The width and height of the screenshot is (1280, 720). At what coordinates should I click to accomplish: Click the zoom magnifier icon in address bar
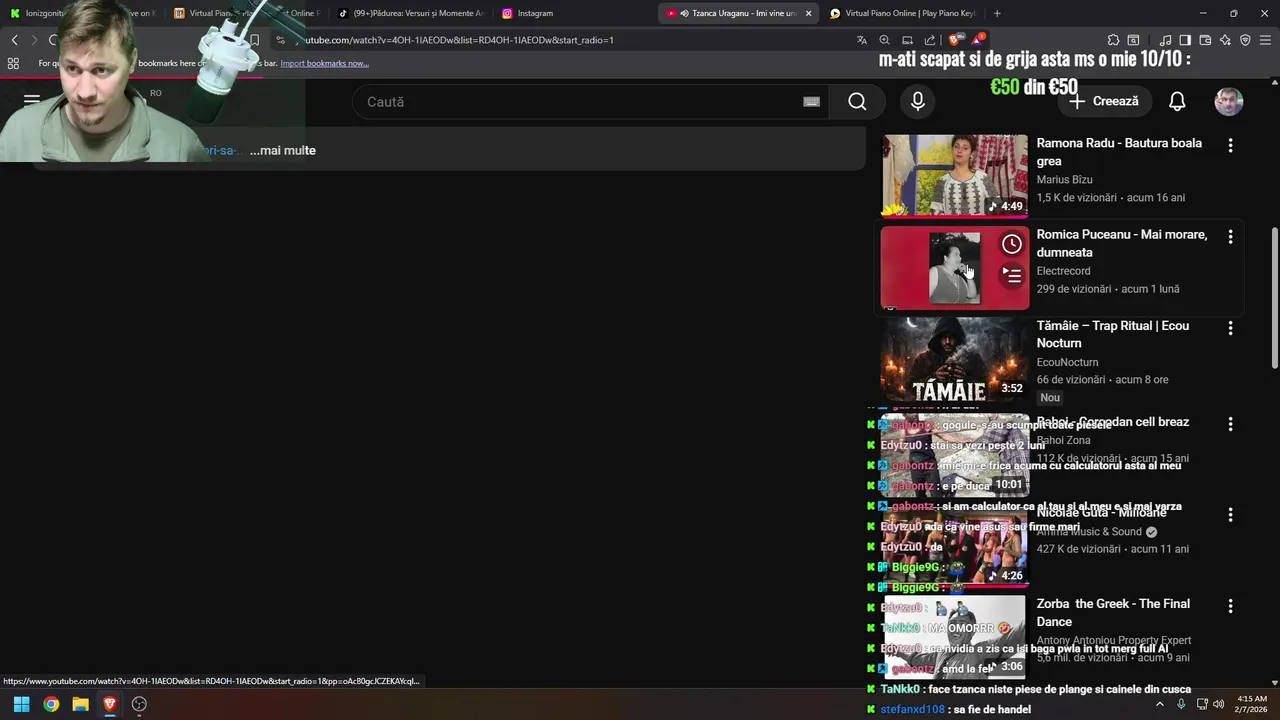point(885,40)
